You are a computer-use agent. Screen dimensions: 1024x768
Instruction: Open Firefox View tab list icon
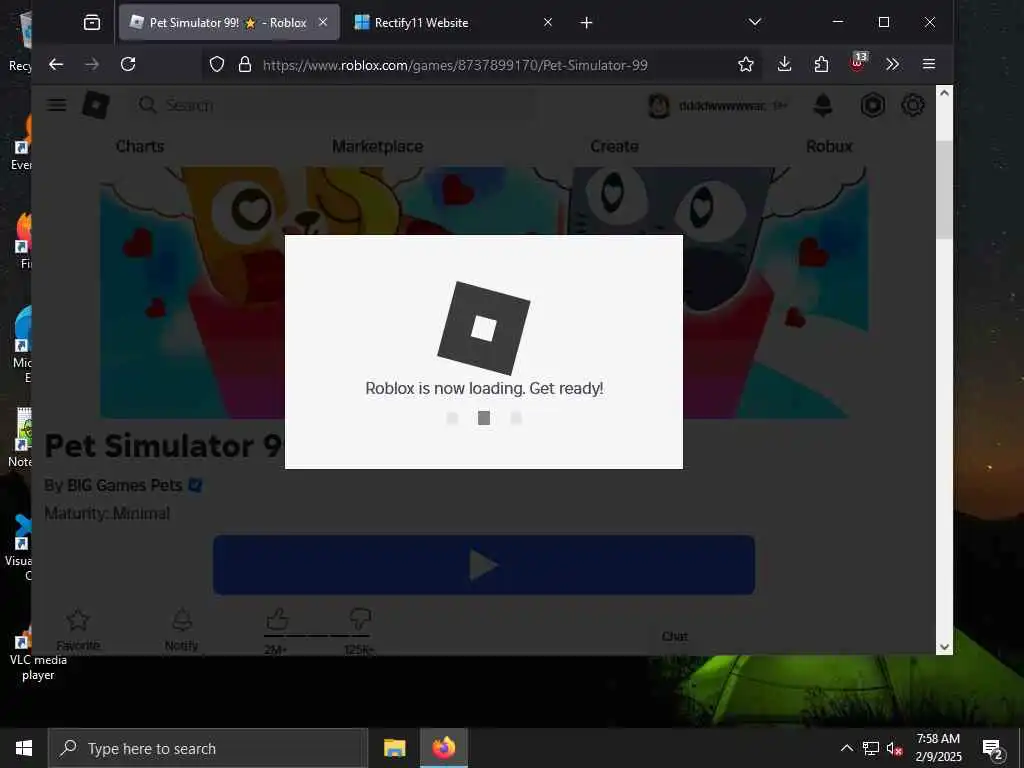pyautogui.click(x=92, y=23)
